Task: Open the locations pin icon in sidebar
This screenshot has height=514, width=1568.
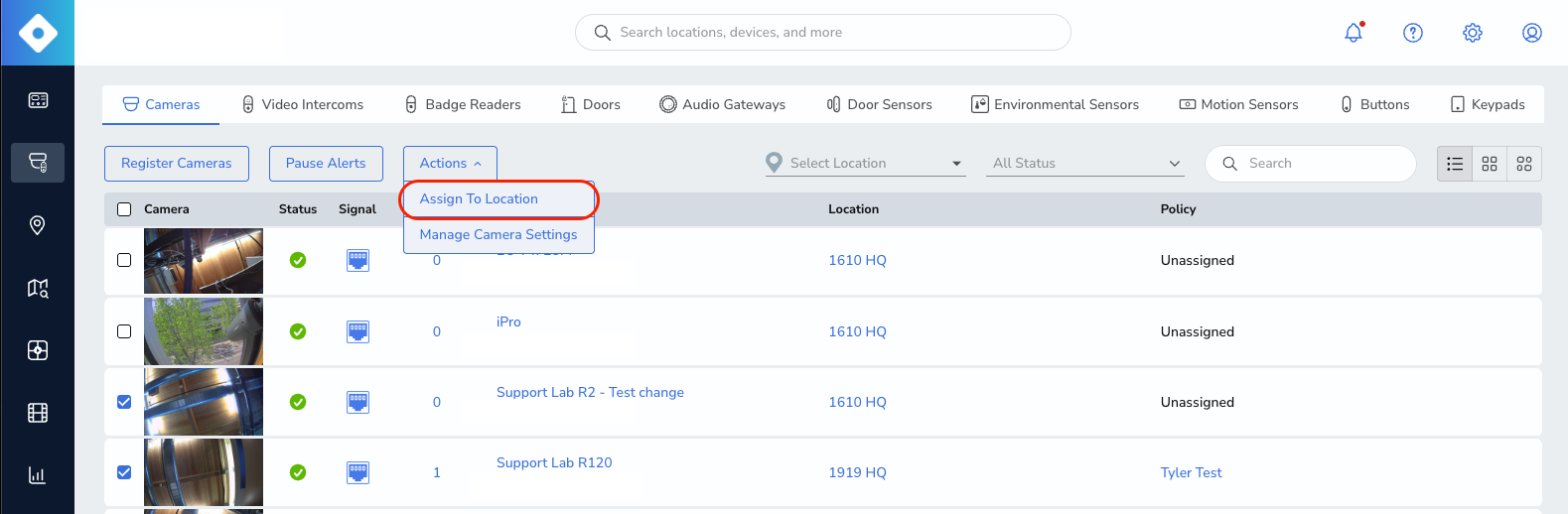Action: 38,225
